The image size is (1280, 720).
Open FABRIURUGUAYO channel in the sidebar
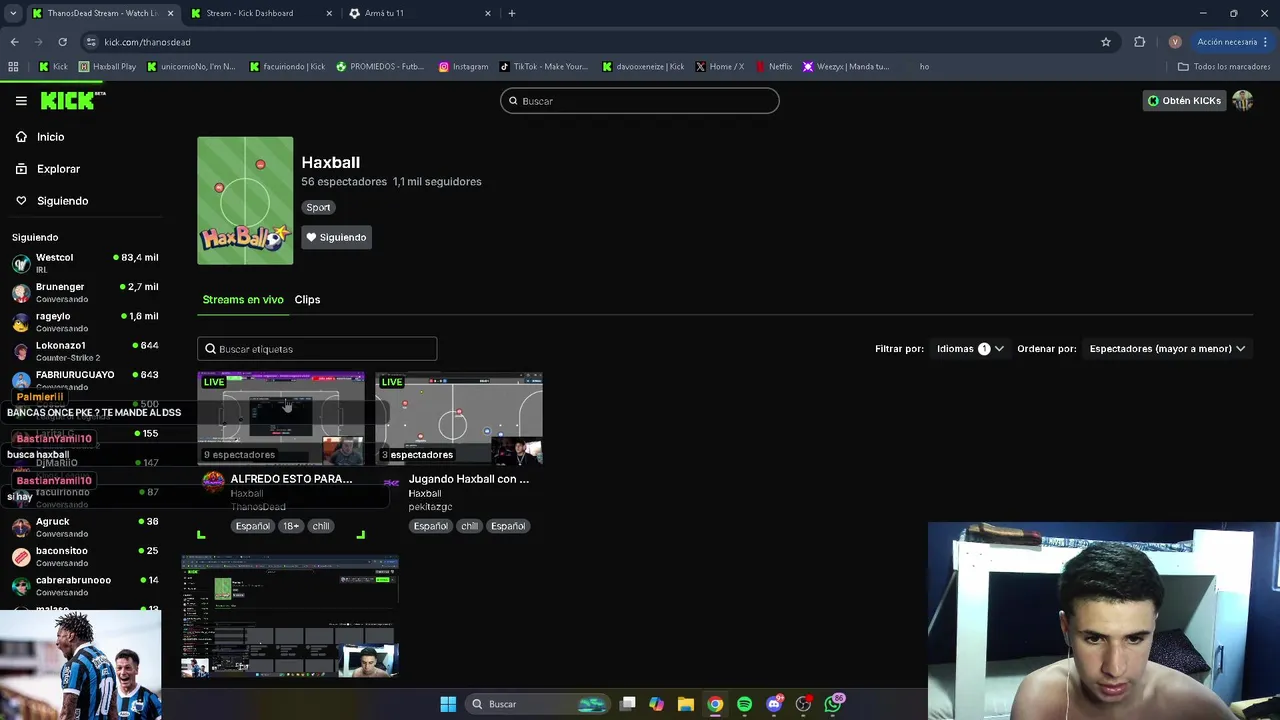pyautogui.click(x=85, y=379)
